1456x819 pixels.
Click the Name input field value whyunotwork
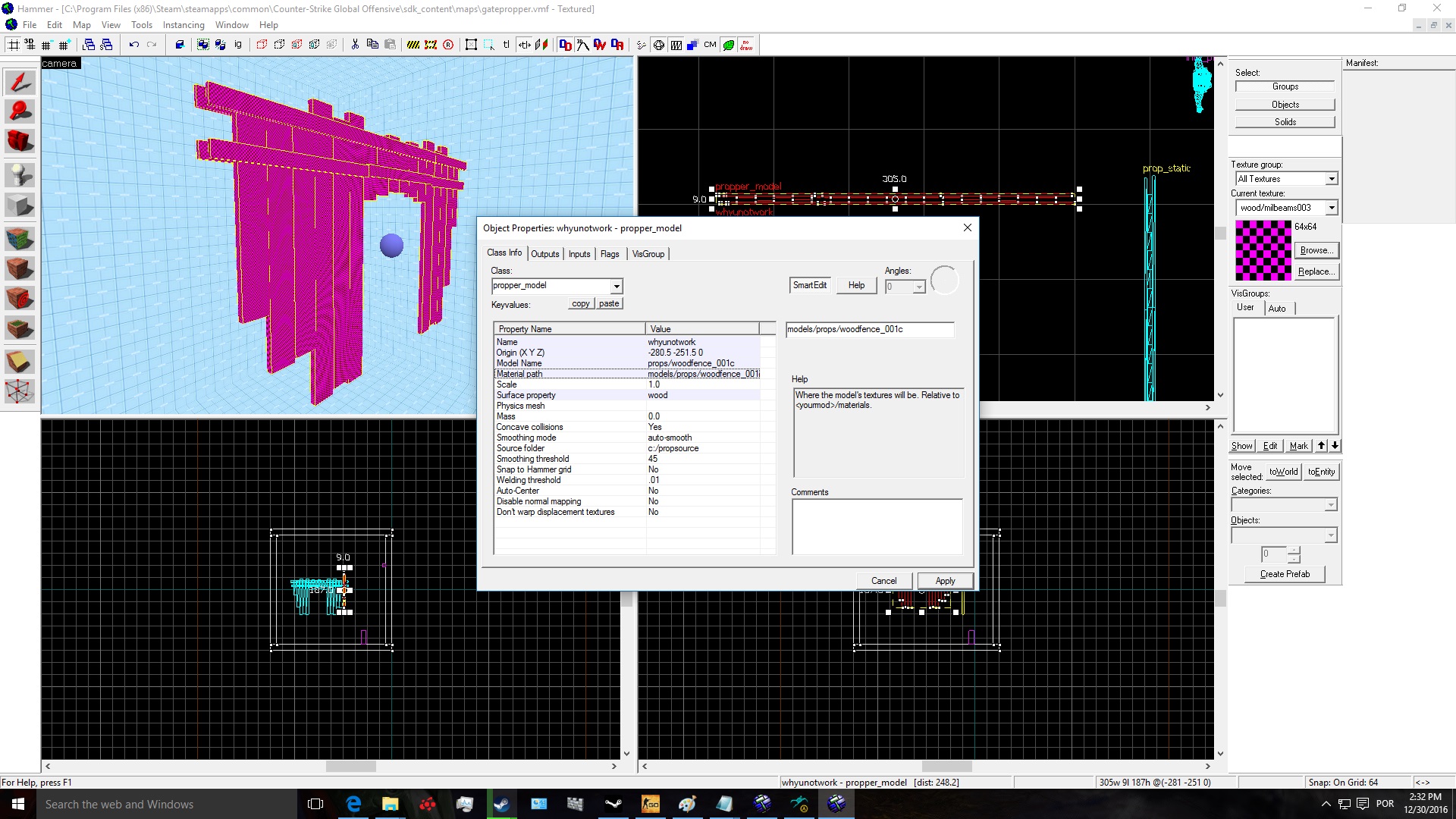pyautogui.click(x=672, y=341)
